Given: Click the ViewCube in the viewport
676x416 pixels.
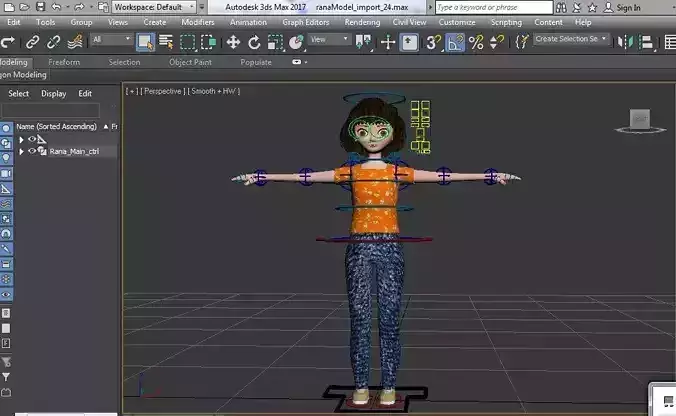Looking at the screenshot, I should pos(640,120).
